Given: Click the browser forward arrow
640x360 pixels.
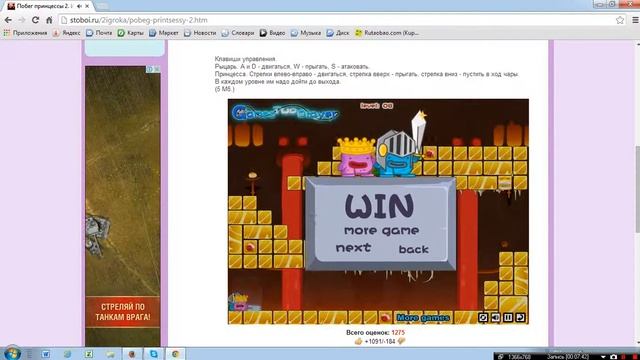Looking at the screenshot, I should 22,20.
